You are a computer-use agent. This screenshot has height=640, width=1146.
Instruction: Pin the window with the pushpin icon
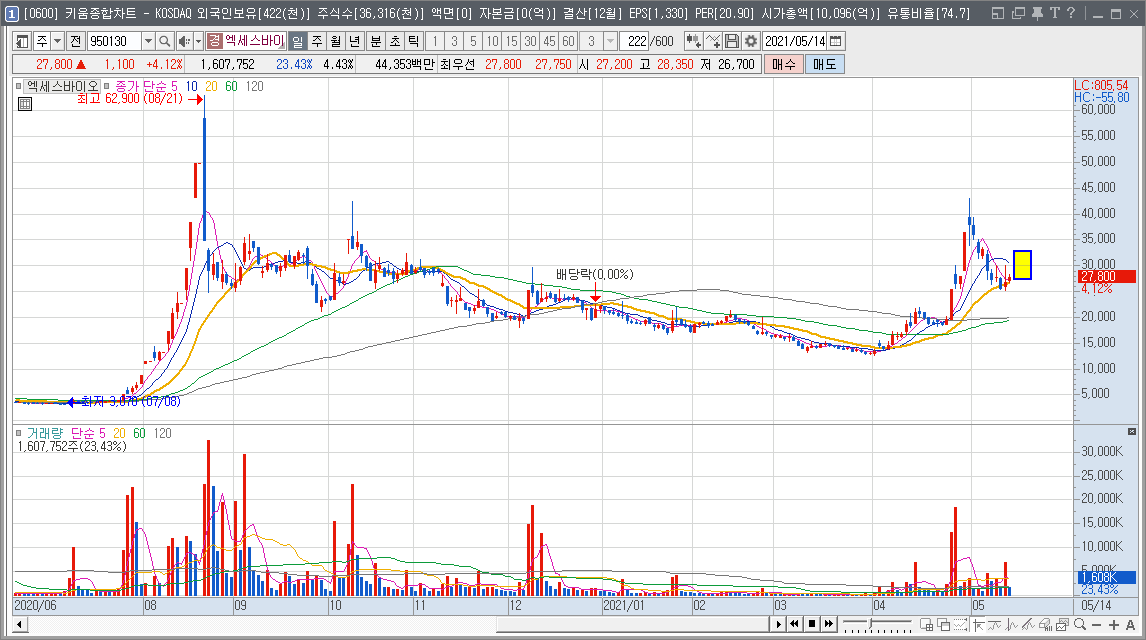[1037, 13]
